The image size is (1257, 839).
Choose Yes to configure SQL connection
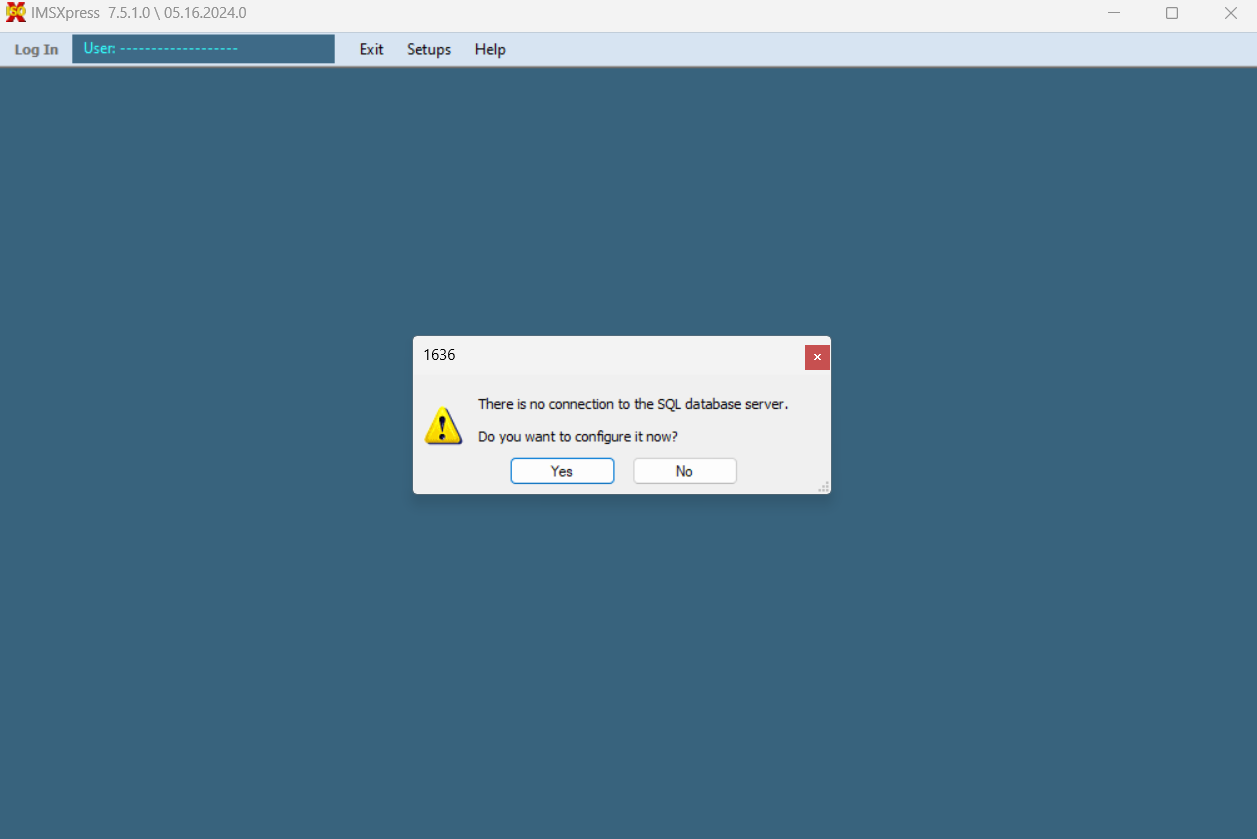point(562,471)
